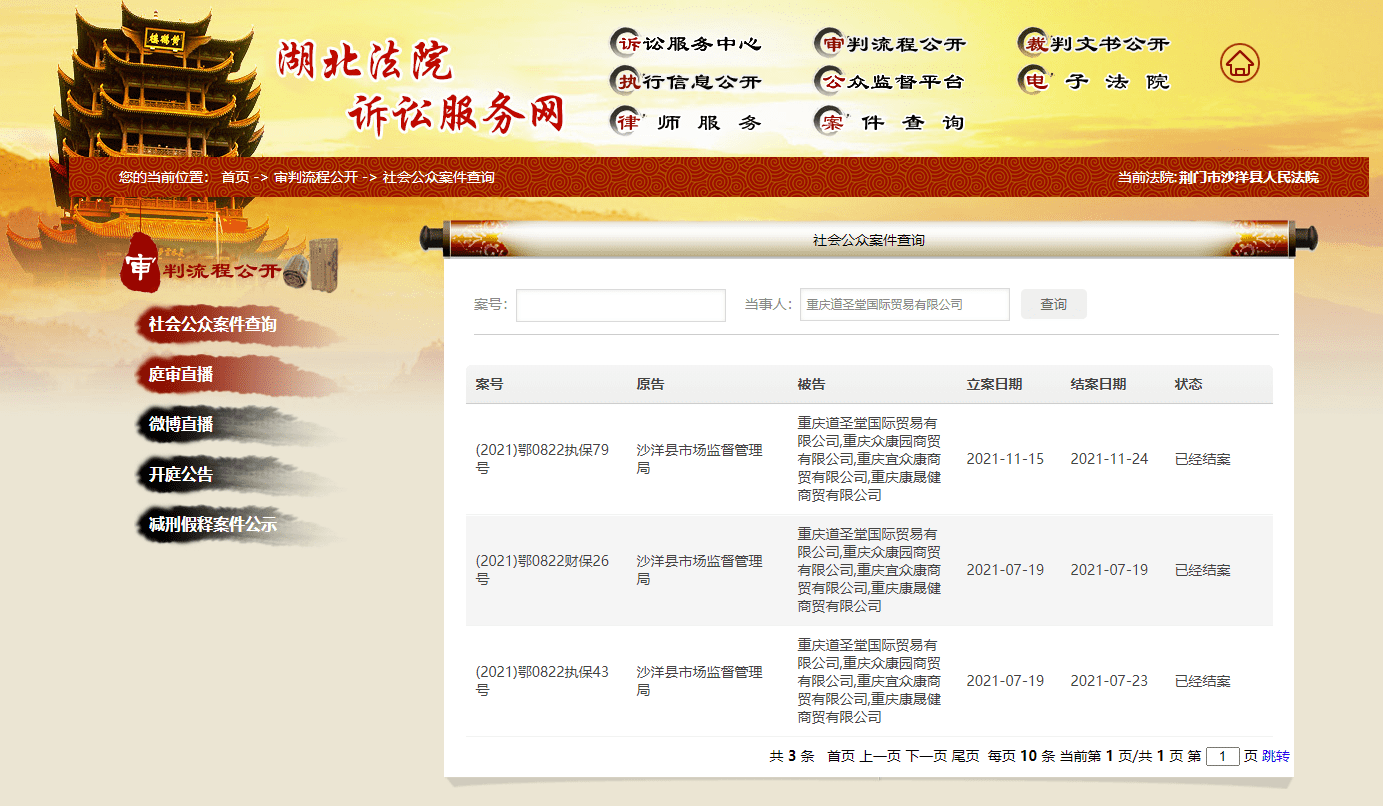Viewport: 1383px width, 806px height.
Task: Select 社会公众案件查询 in sidebar
Action: 212,325
